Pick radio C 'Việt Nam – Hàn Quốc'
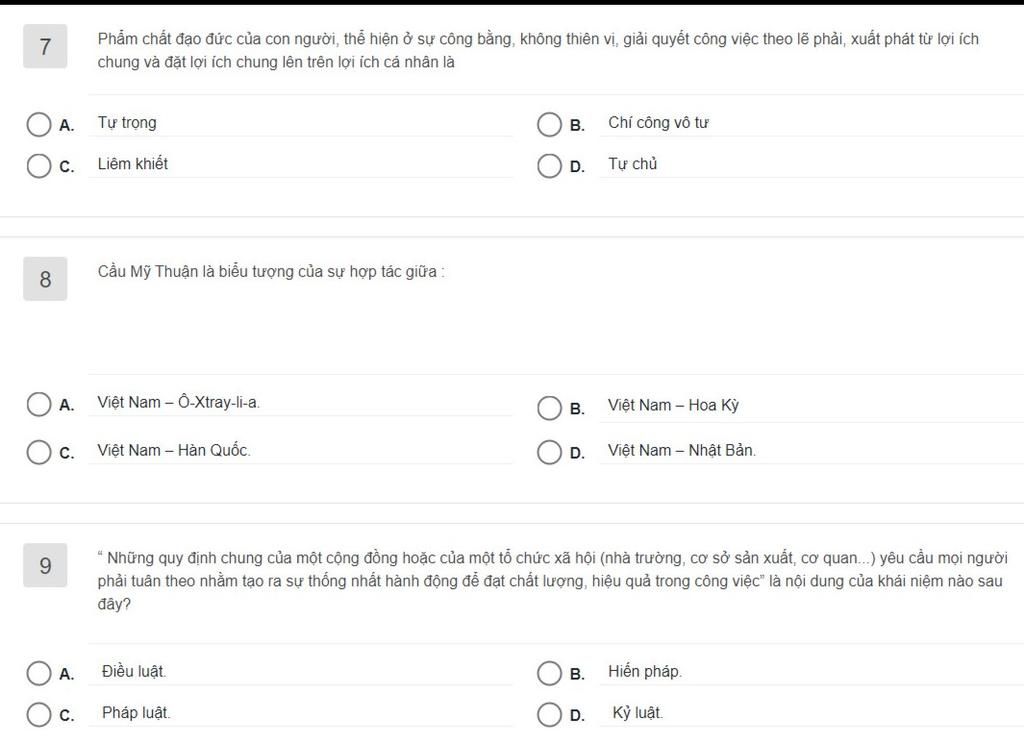This screenshot has width=1024, height=742. [39, 452]
